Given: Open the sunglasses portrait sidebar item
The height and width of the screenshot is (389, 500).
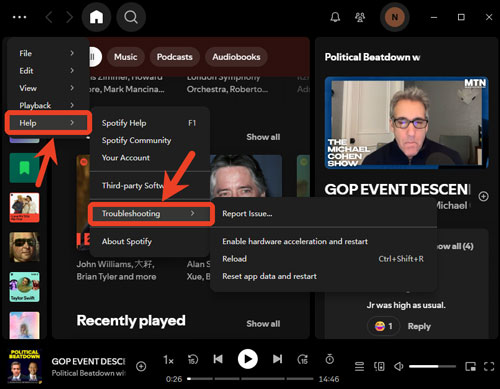Looking at the screenshot, I should (24, 247).
